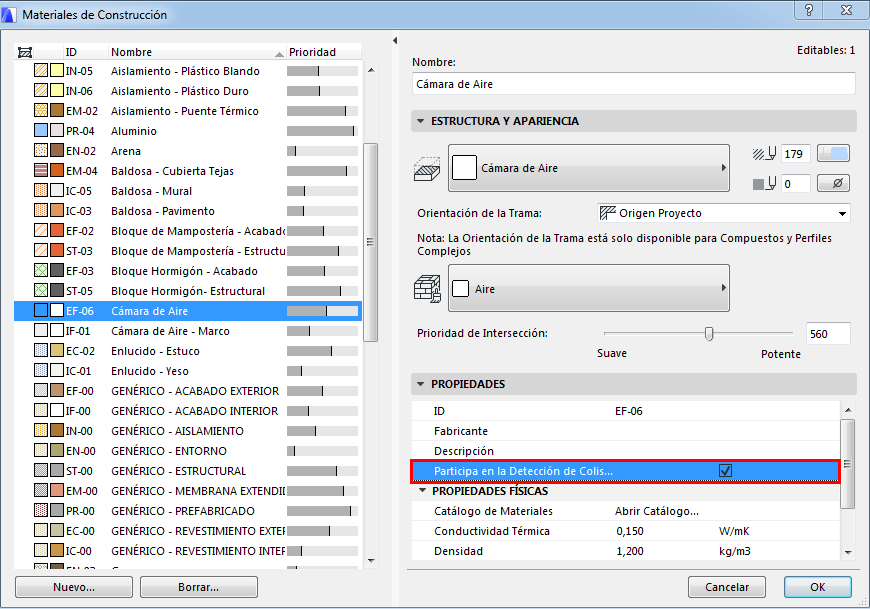Image resolution: width=870 pixels, height=609 pixels.
Task: Confirm with the OK button
Action: coord(818,587)
